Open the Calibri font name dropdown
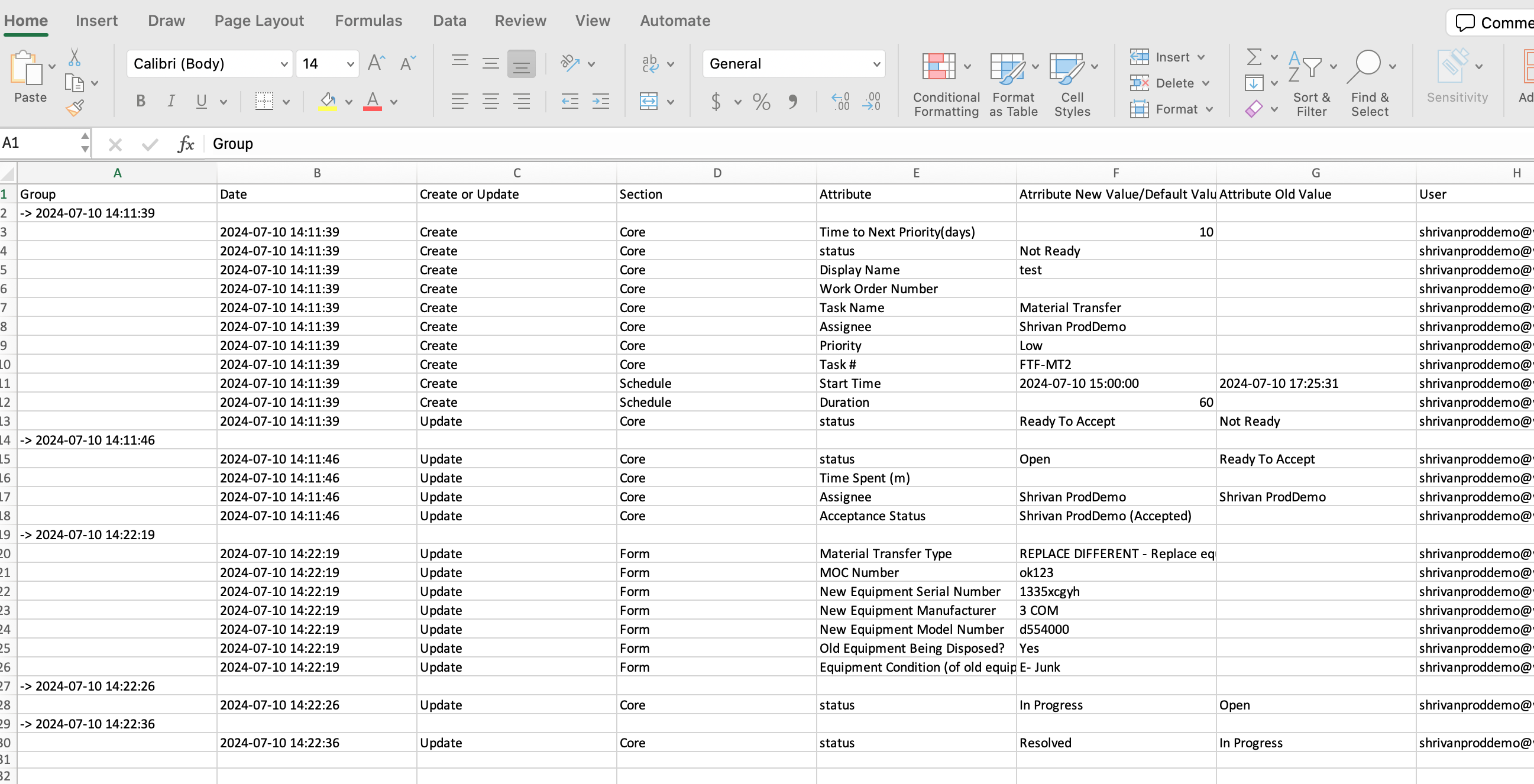Image resolution: width=1534 pixels, height=784 pixels. (283, 64)
